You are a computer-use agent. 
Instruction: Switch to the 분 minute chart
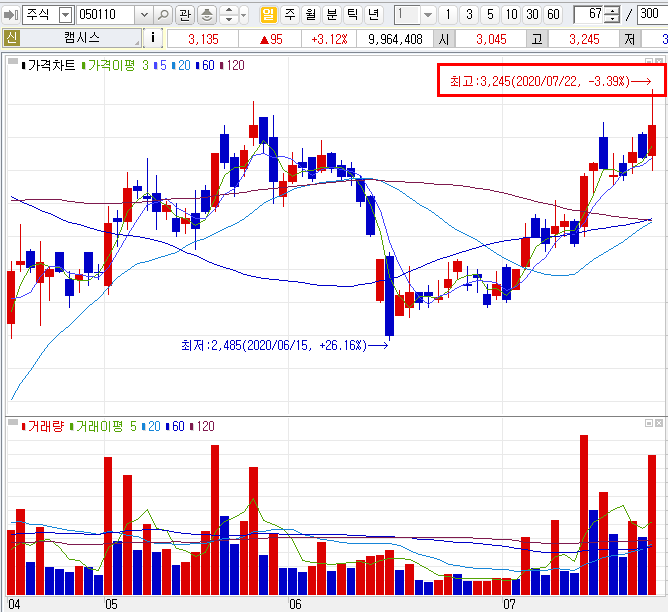pyautogui.click(x=331, y=15)
